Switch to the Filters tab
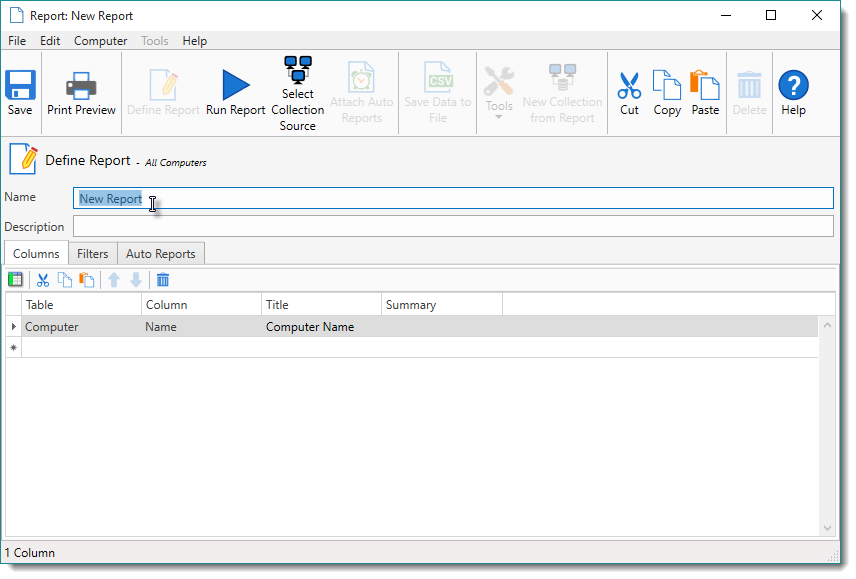Screen dimensions: 856x579 pos(93,254)
